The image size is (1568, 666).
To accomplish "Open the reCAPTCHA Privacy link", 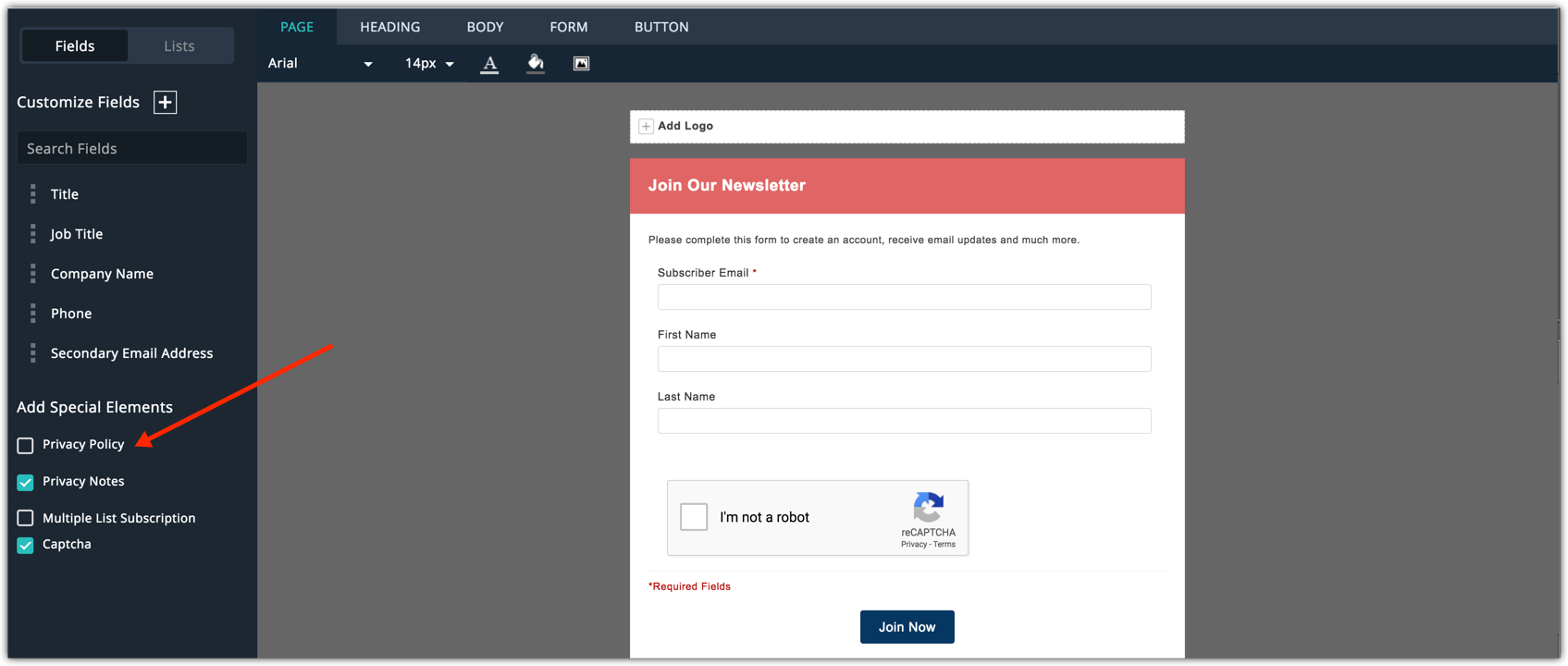I will click(914, 545).
